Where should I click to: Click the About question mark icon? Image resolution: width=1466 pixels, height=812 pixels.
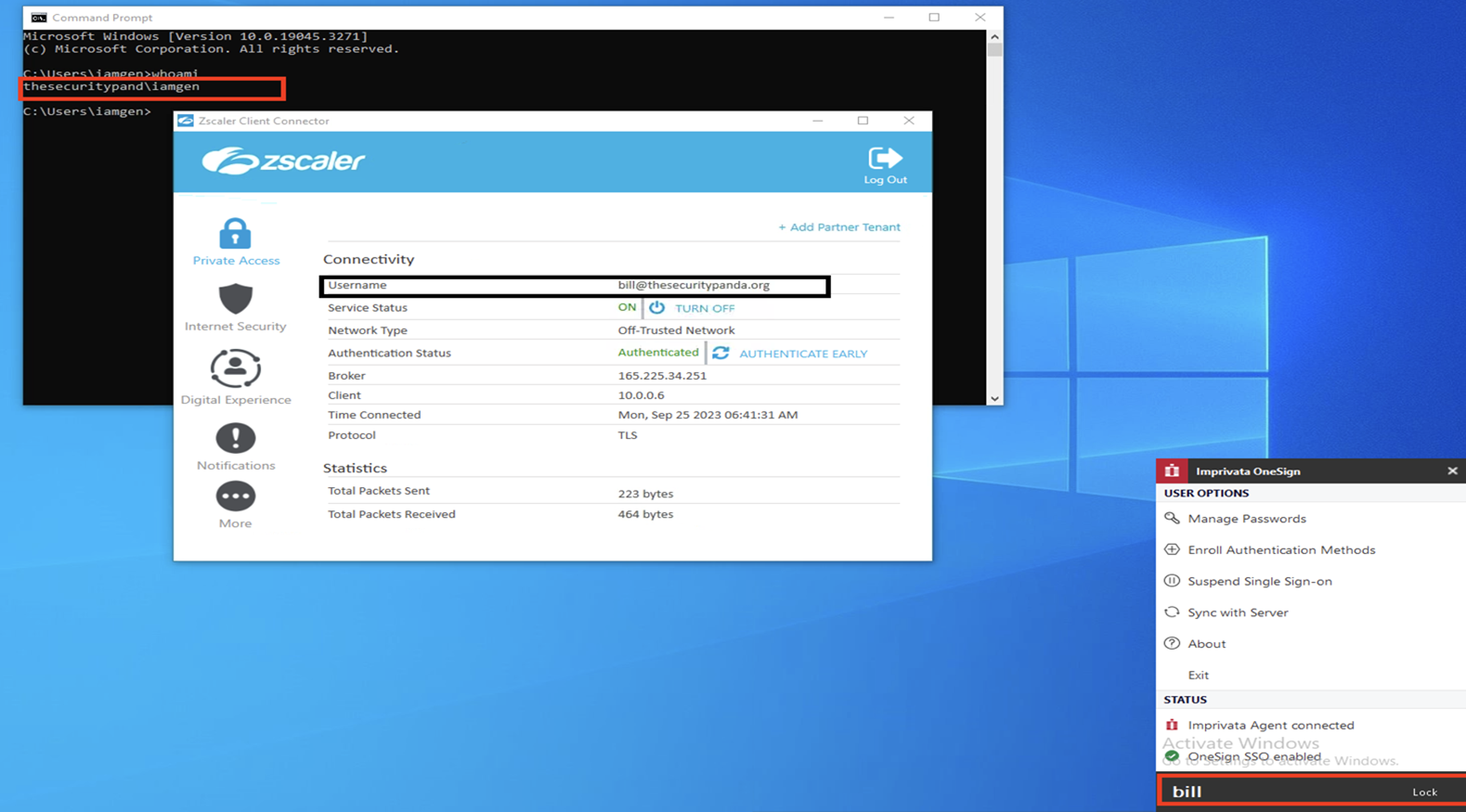point(1172,643)
